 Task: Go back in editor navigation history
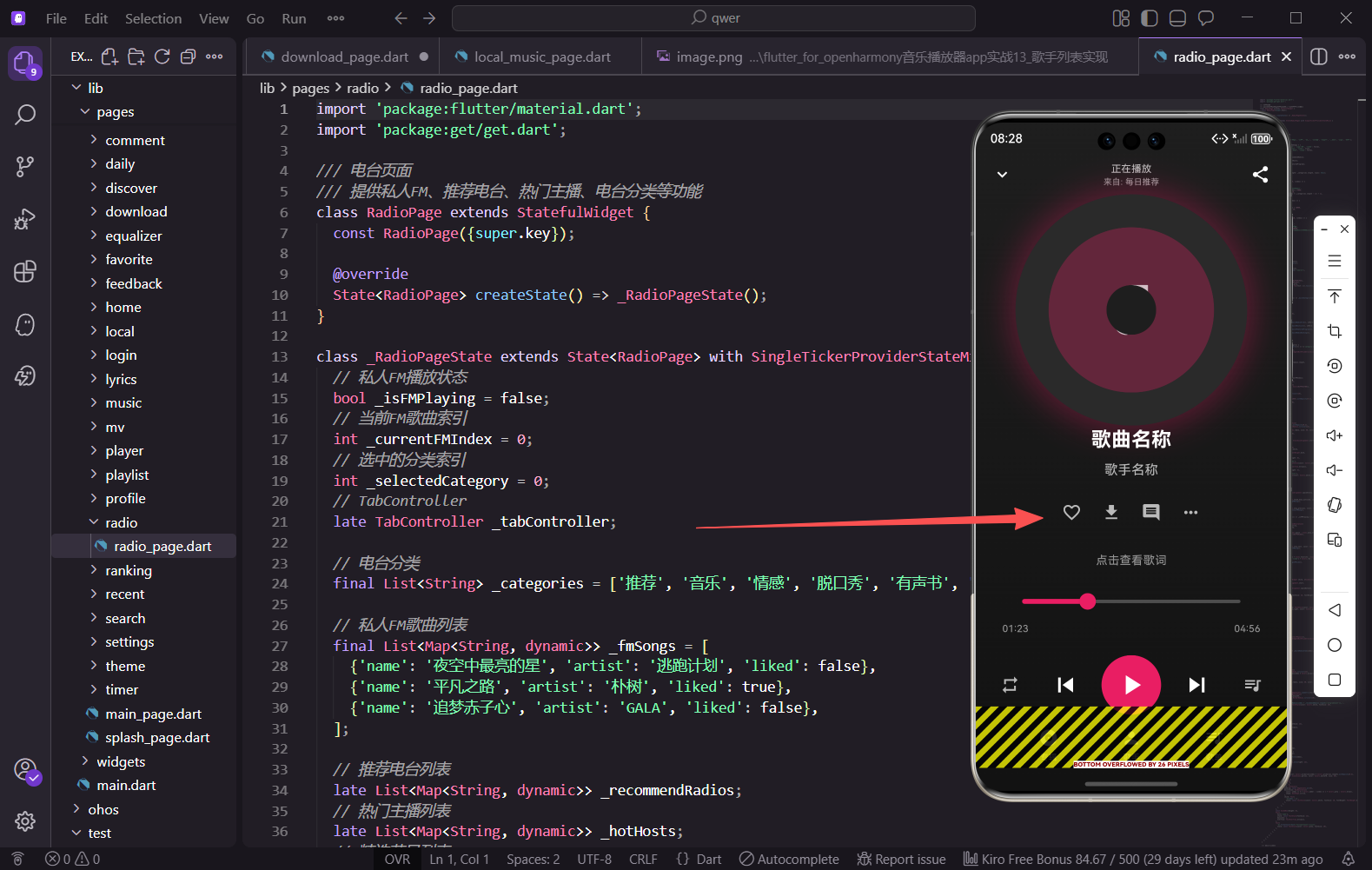401,18
